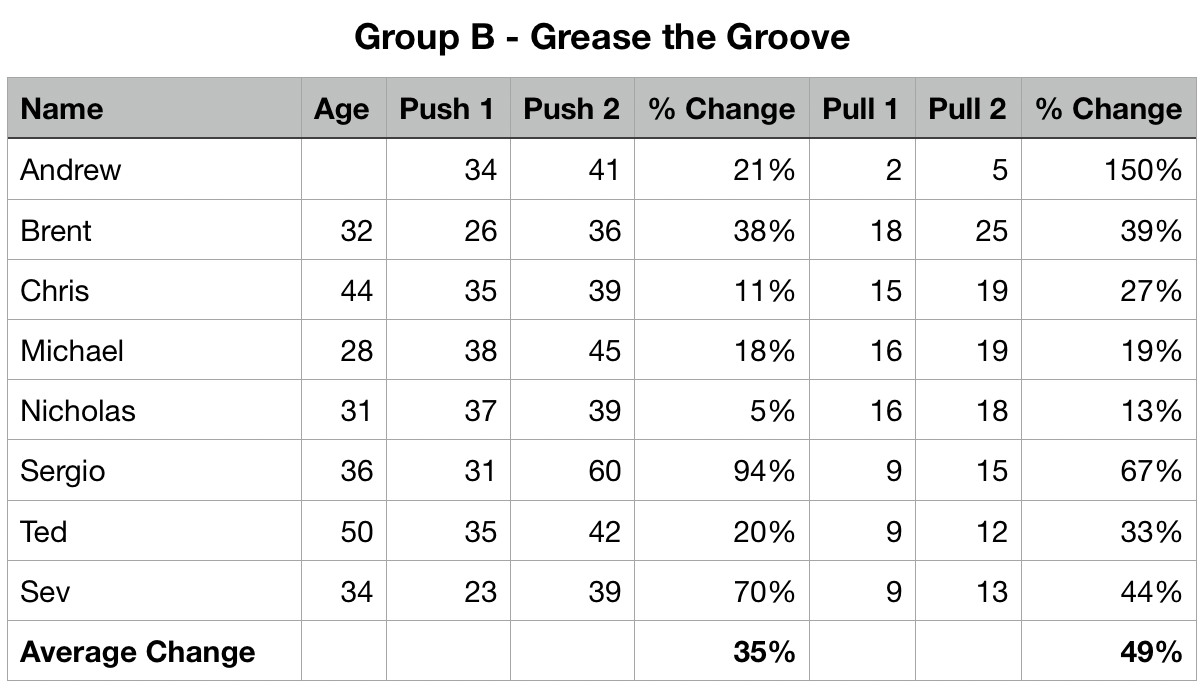Select the Pull 2 column header
Screen dimensions: 1202x686
(967, 109)
